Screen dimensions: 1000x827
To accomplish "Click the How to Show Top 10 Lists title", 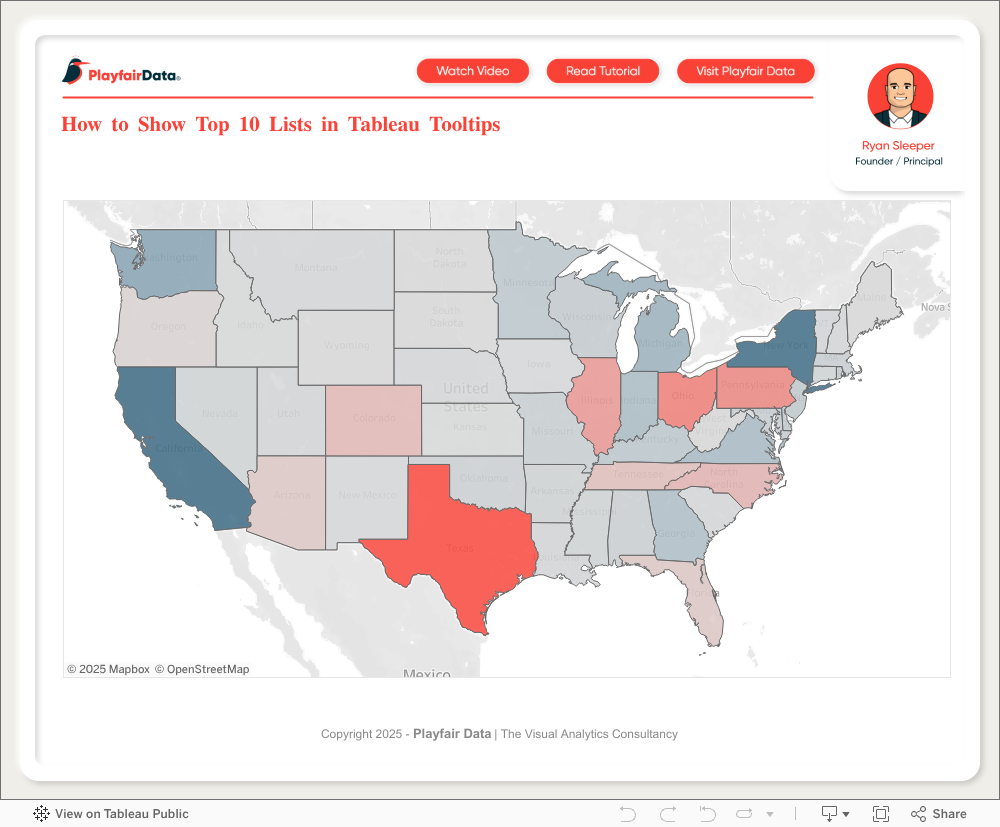I will pos(281,124).
